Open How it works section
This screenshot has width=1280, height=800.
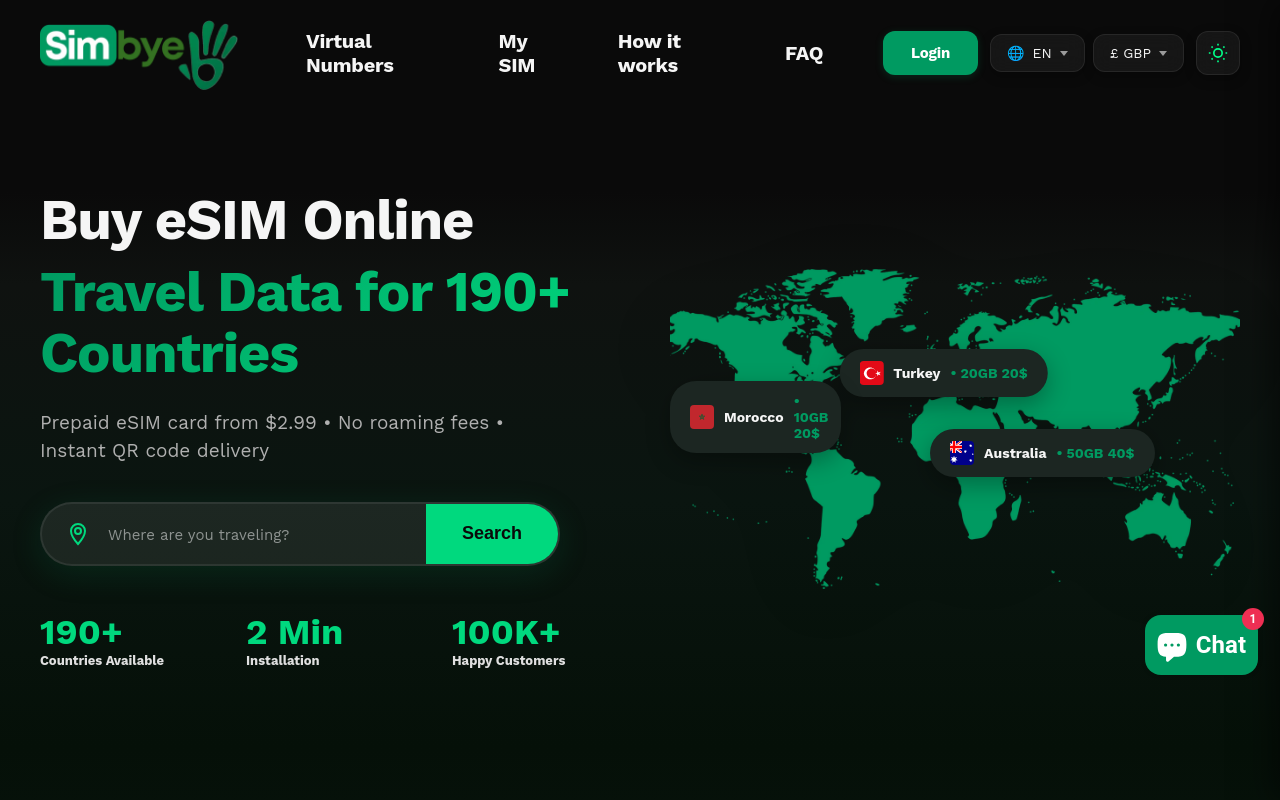click(x=649, y=53)
